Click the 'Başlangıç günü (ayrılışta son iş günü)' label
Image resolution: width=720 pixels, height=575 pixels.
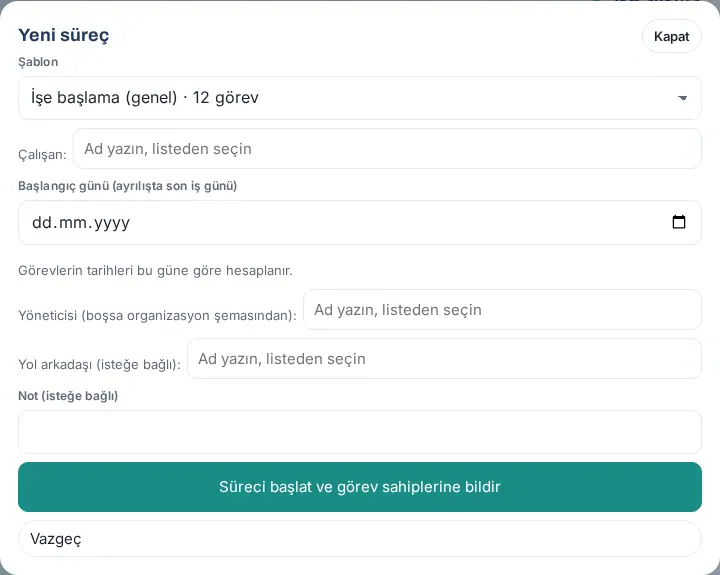pyautogui.click(x=128, y=186)
